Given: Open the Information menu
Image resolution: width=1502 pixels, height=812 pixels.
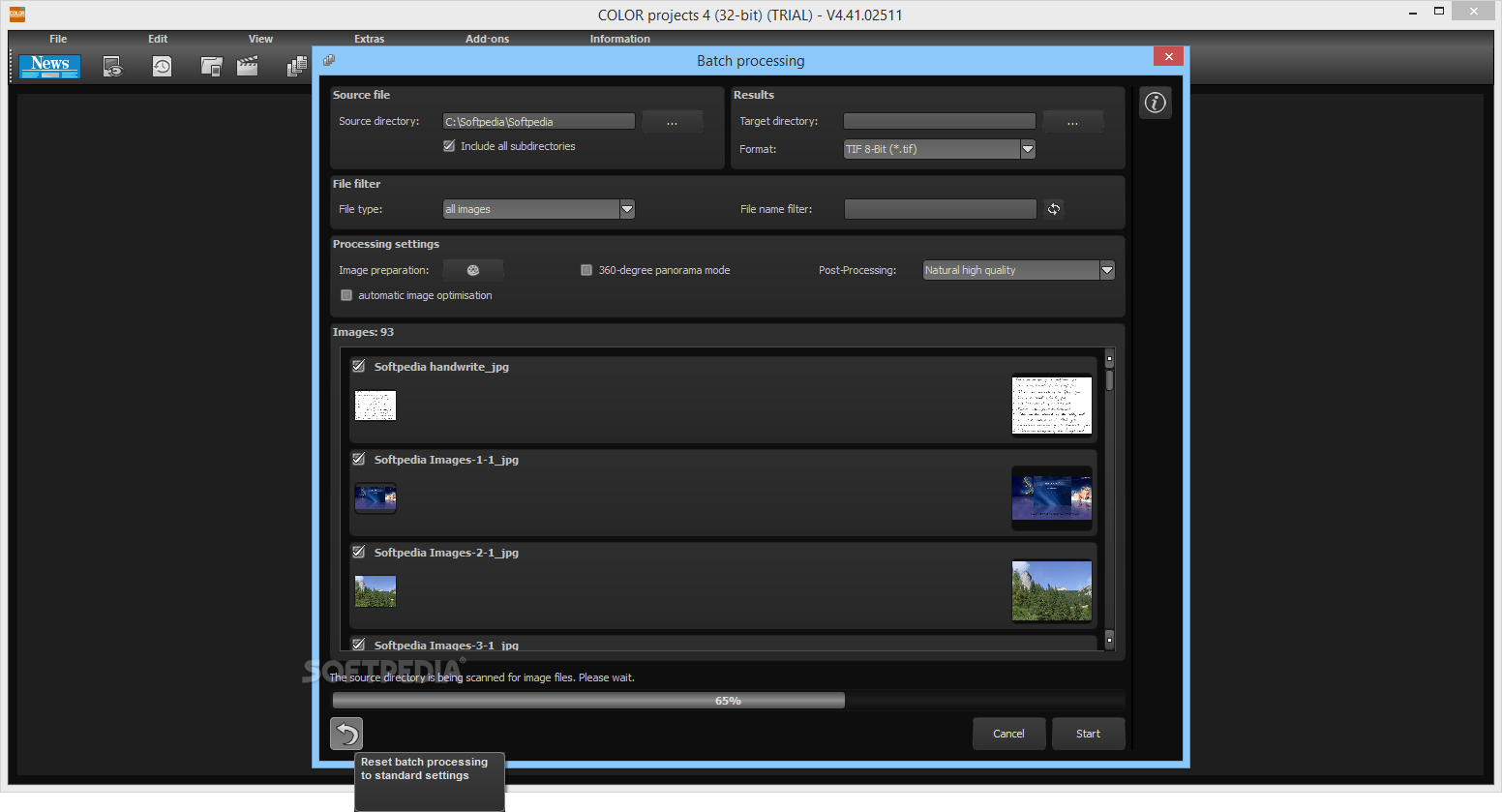Looking at the screenshot, I should 620,39.
